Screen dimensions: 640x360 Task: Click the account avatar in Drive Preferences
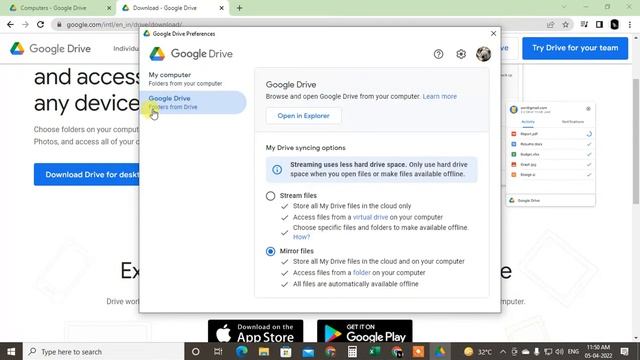coord(483,54)
